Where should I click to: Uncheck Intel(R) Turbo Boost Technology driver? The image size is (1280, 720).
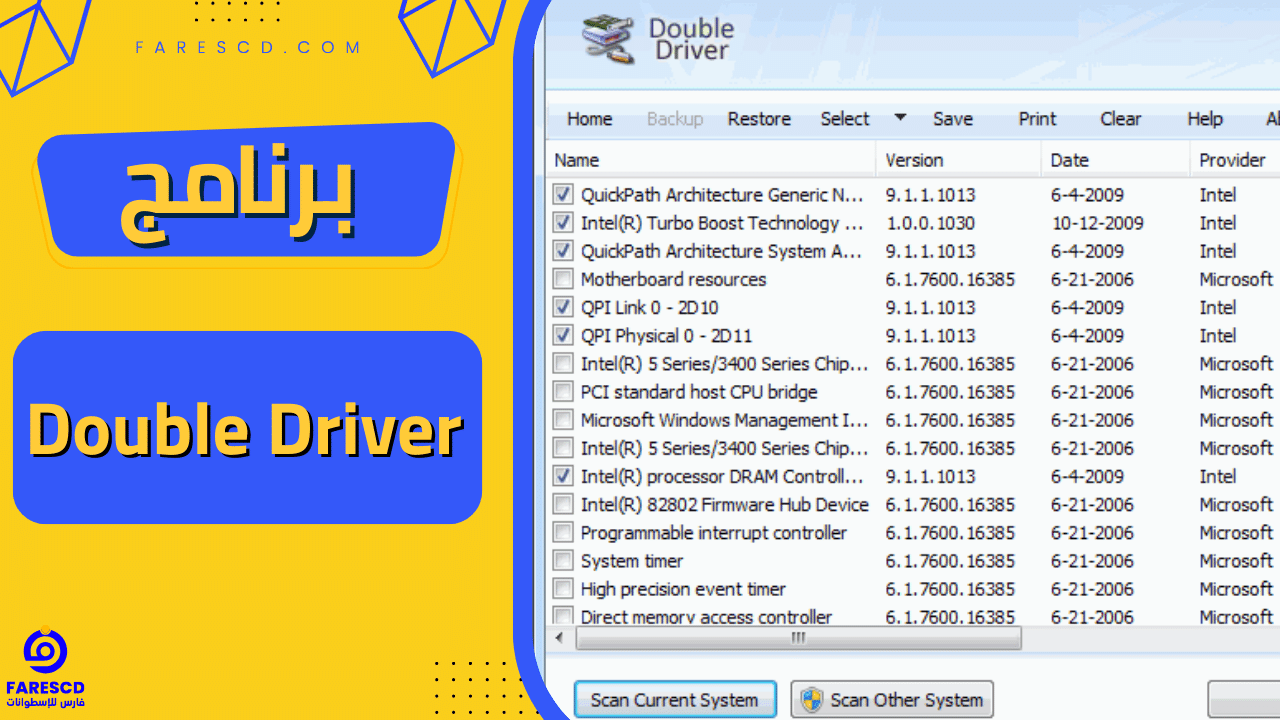click(x=563, y=223)
